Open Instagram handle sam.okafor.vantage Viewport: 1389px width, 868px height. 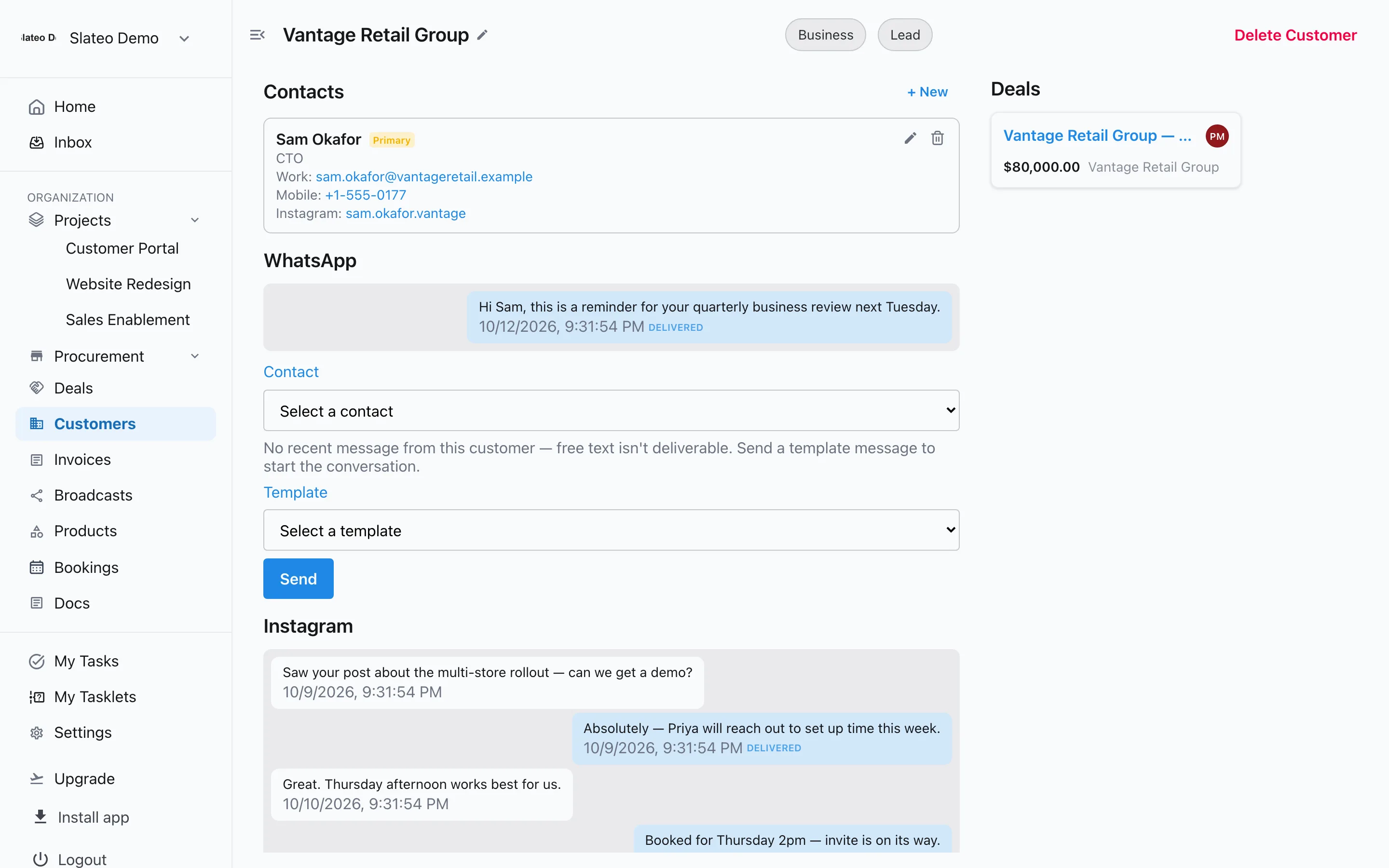406,214
